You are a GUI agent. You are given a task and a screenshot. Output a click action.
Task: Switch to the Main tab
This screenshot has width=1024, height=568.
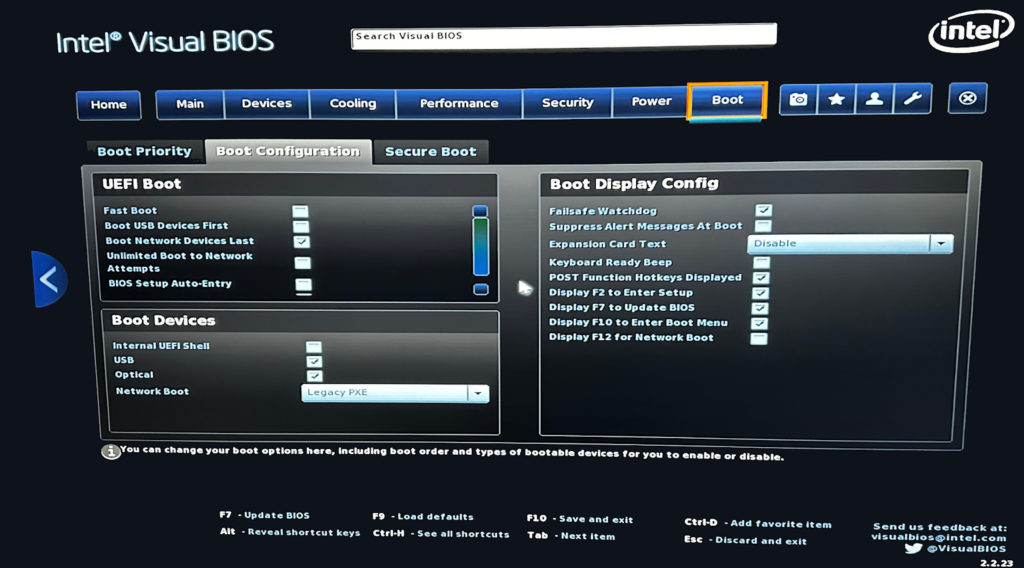[190, 104]
